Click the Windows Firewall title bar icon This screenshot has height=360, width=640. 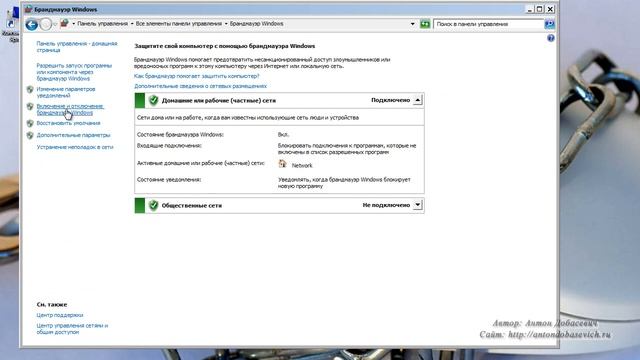coord(28,9)
